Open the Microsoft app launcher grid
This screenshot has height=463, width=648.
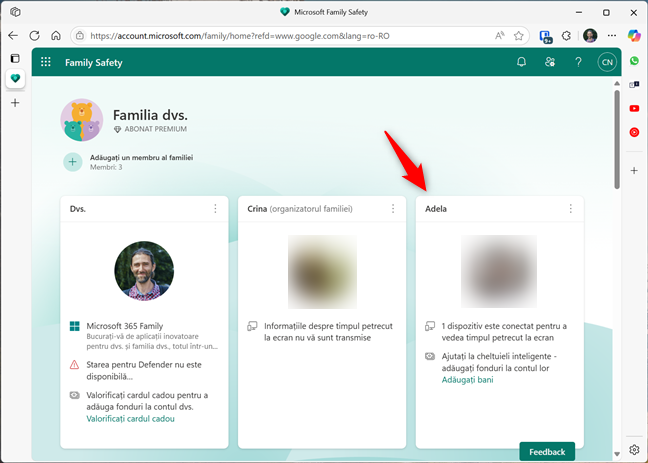click(46, 62)
